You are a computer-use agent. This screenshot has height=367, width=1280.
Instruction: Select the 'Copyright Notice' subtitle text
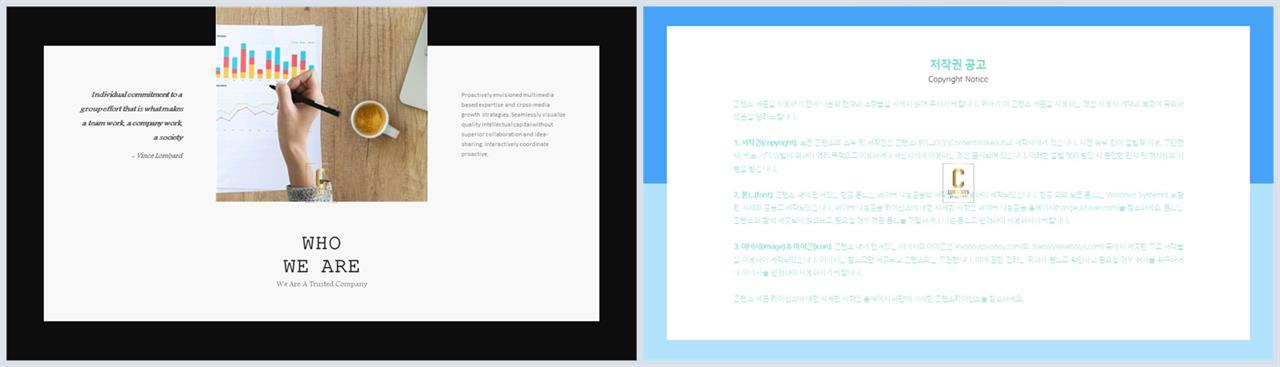pyautogui.click(x=958, y=79)
